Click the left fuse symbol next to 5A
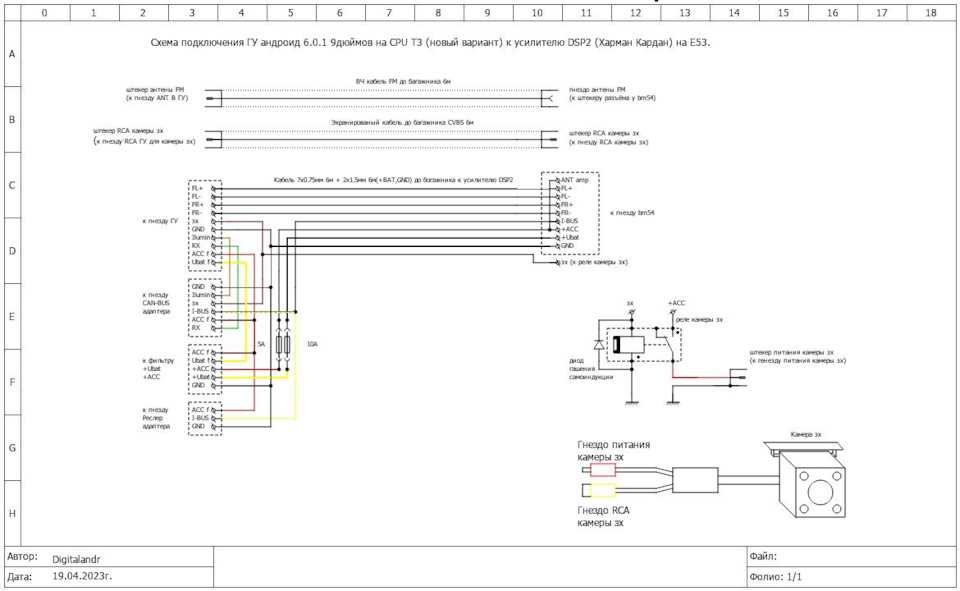The width and height of the screenshot is (960, 591). 279,344
